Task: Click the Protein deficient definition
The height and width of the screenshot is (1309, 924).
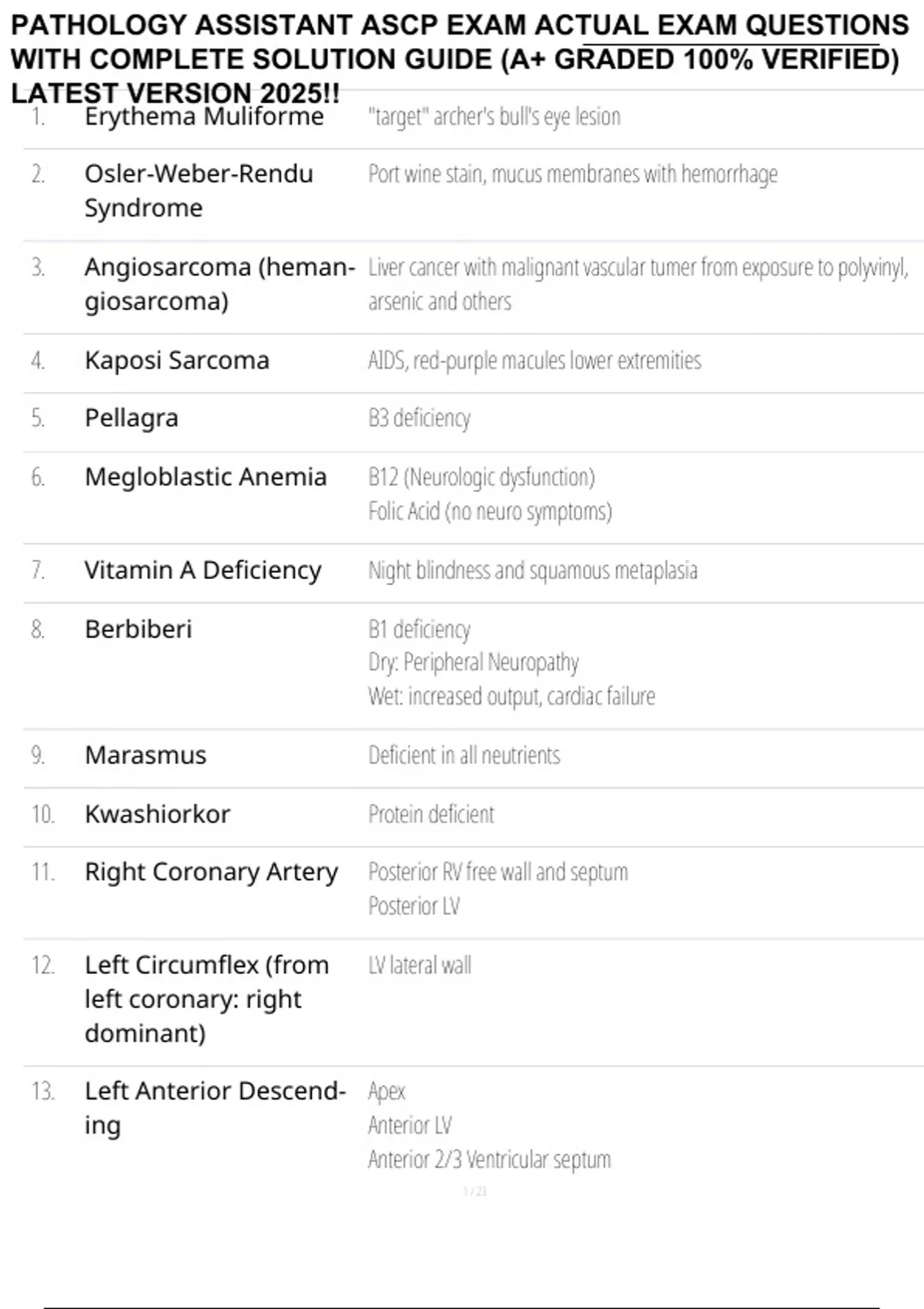Action: point(431,814)
